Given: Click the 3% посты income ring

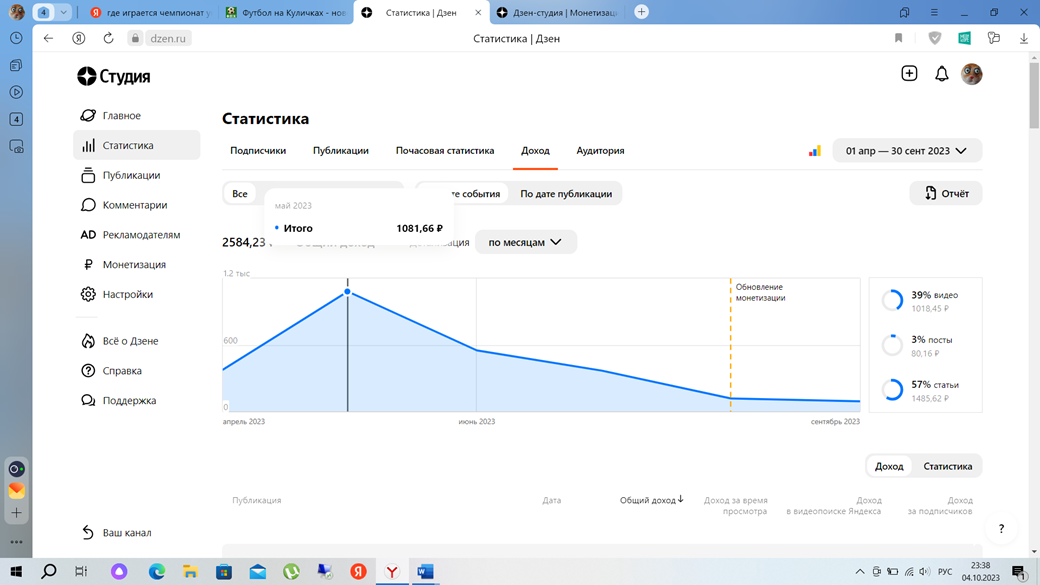Looking at the screenshot, I should coord(892,345).
